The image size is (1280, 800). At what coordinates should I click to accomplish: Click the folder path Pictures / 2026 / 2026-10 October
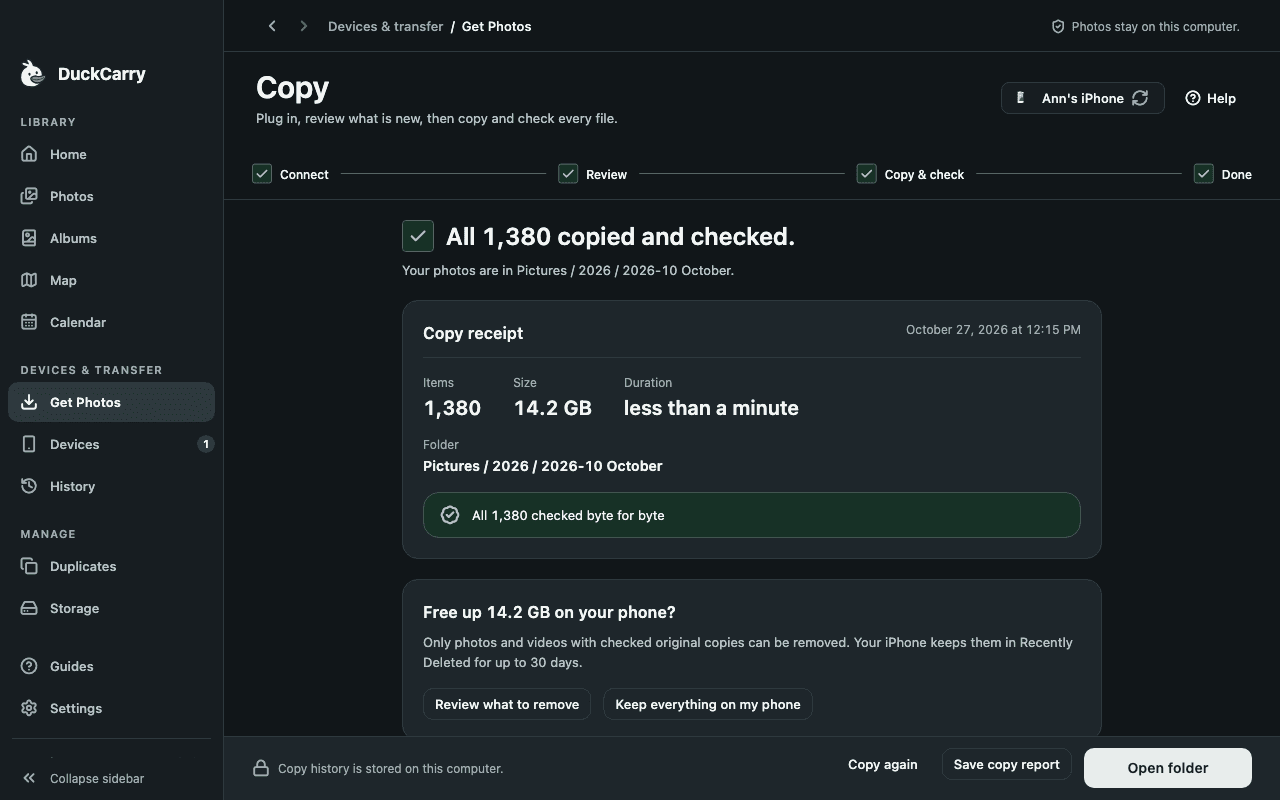click(543, 466)
